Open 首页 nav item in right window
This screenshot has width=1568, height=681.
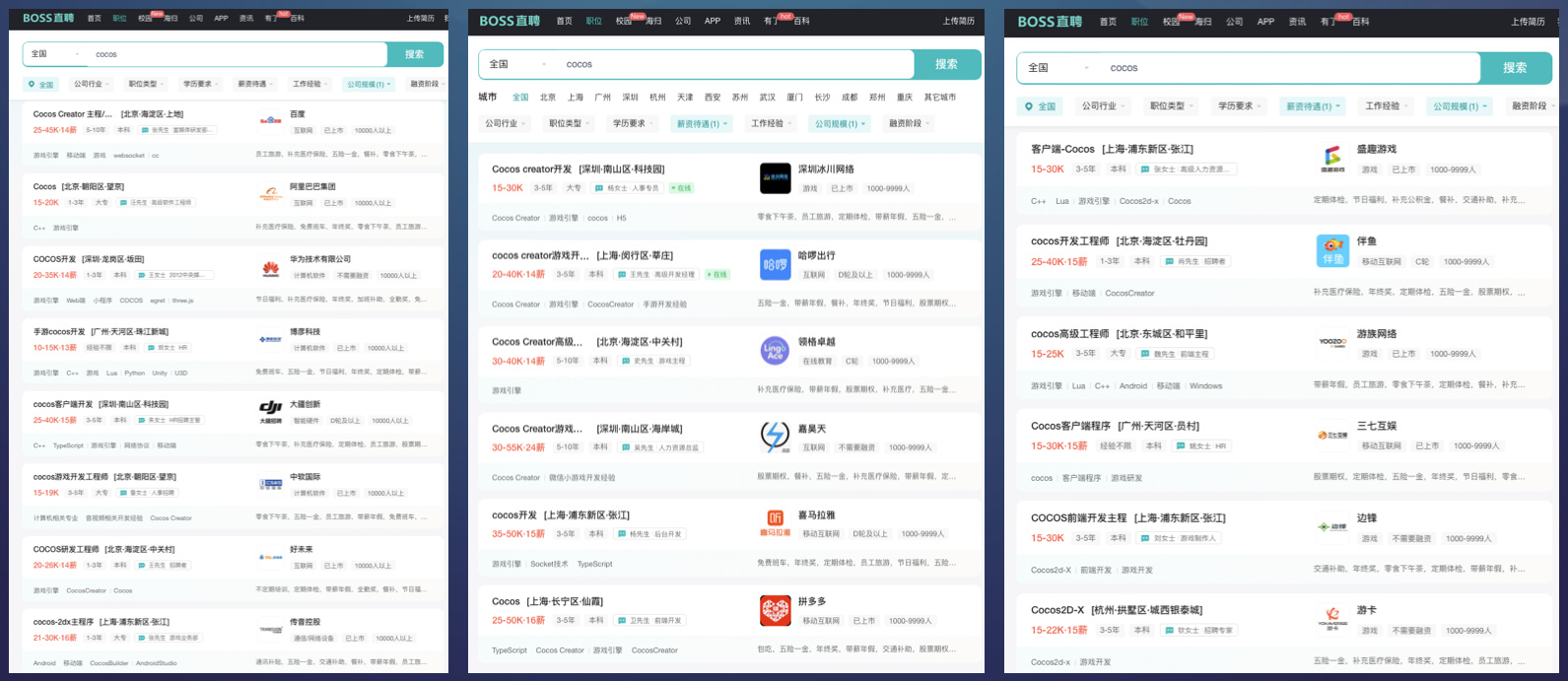click(x=1108, y=22)
